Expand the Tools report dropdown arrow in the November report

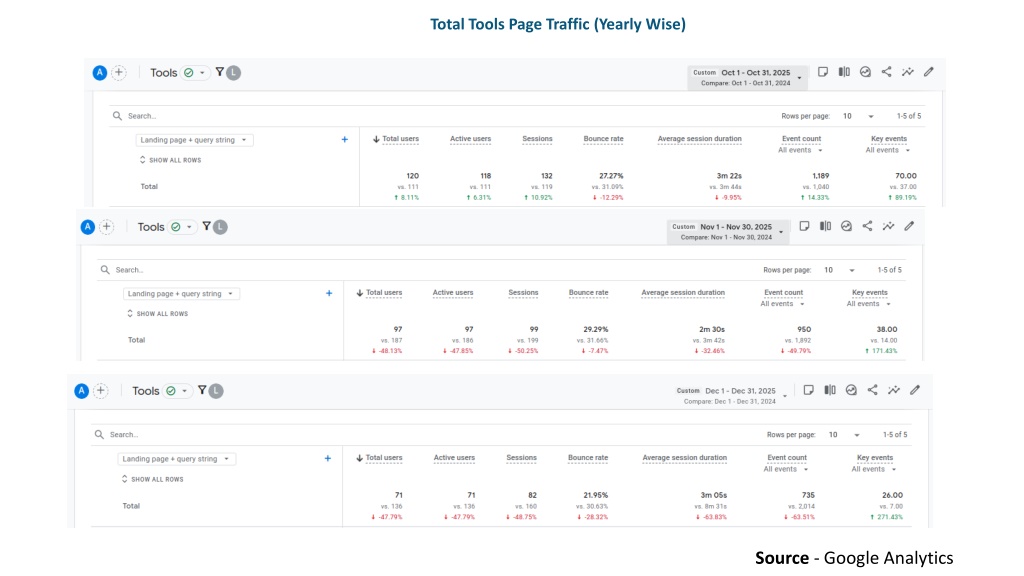189,227
